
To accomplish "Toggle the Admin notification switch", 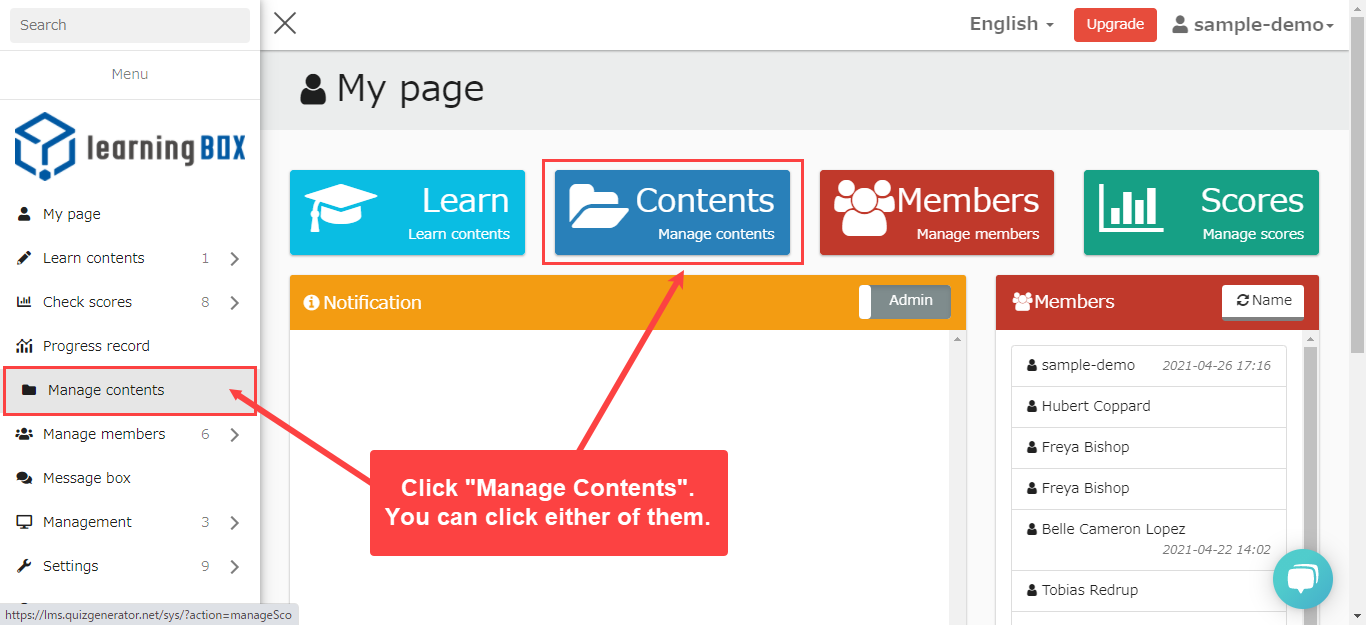I will [904, 301].
